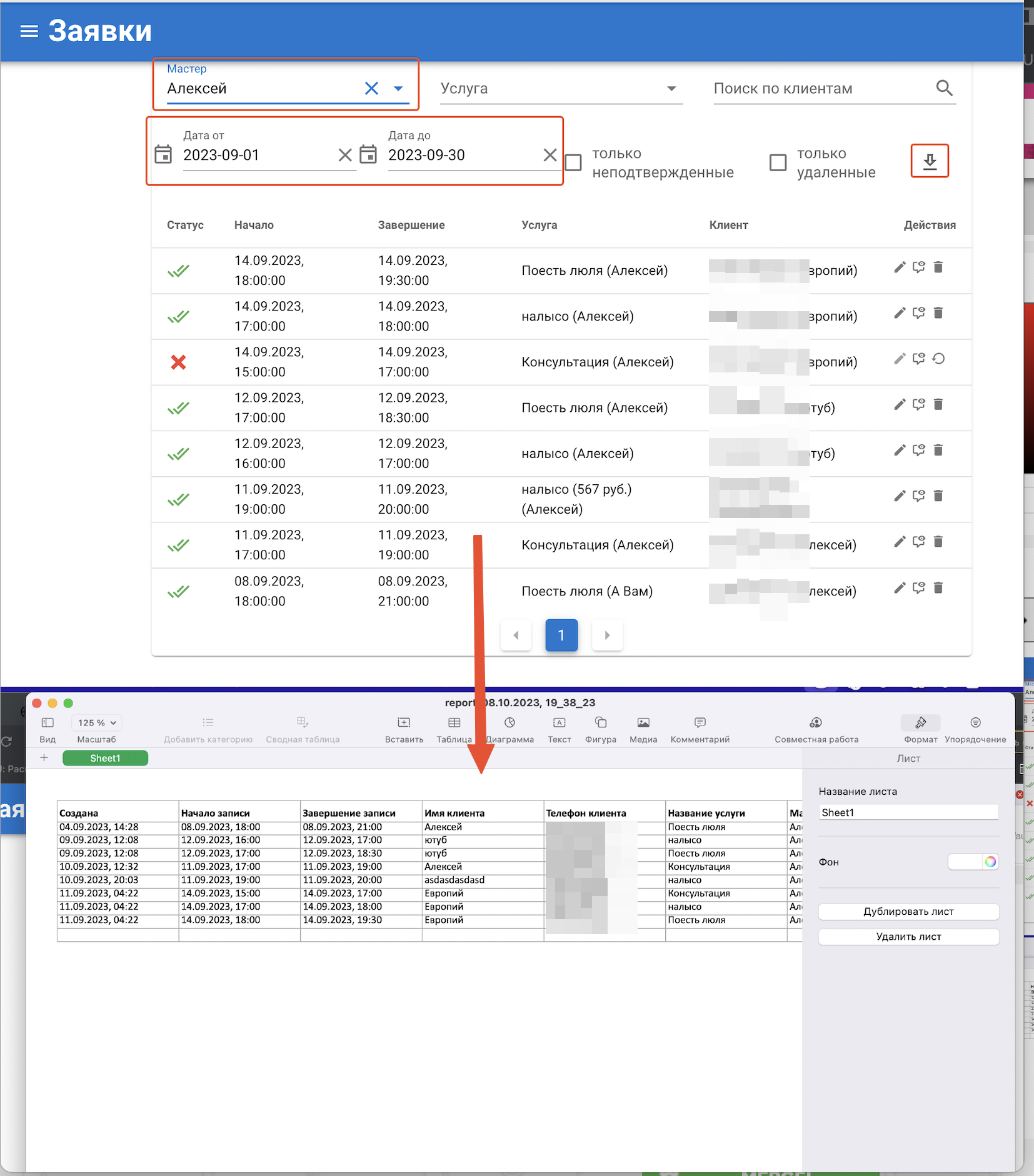1034x1176 pixels.
Task: Enable только удаленные checkbox
Action: coord(778,162)
